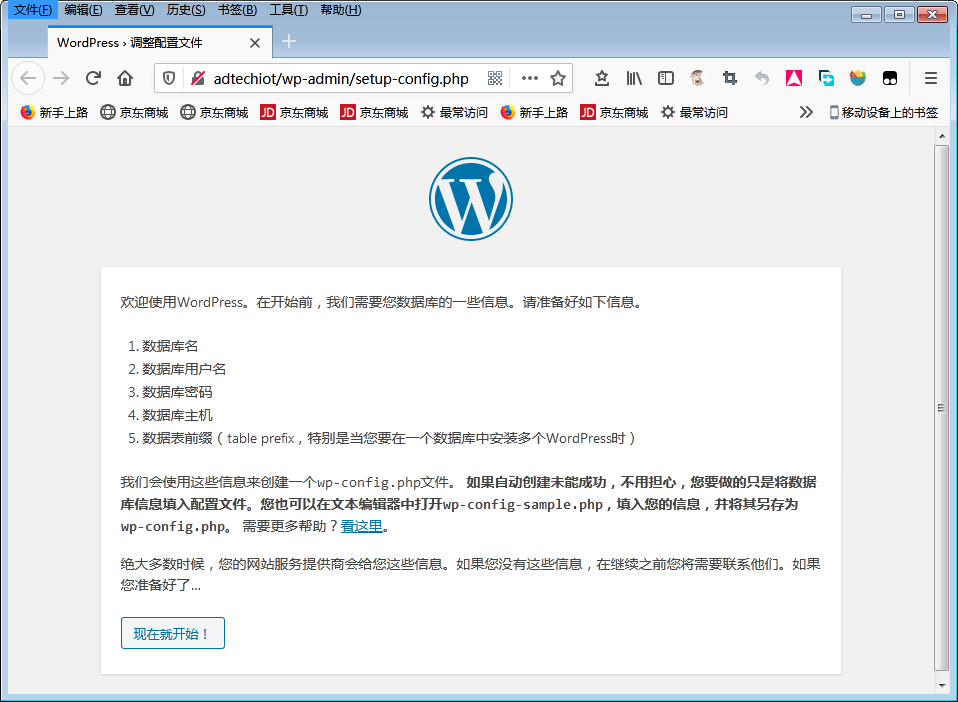Open the page actions three-dot menu
958x702 pixels.
click(530, 77)
